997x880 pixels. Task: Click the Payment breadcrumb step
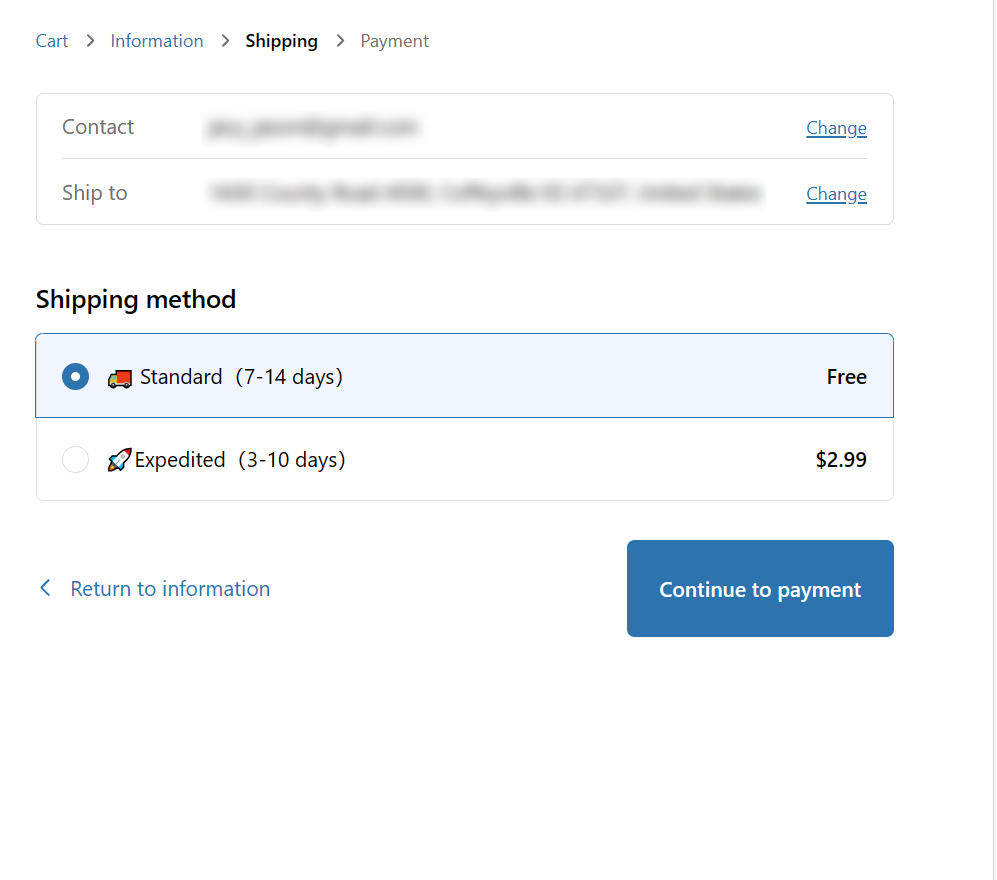(x=394, y=41)
